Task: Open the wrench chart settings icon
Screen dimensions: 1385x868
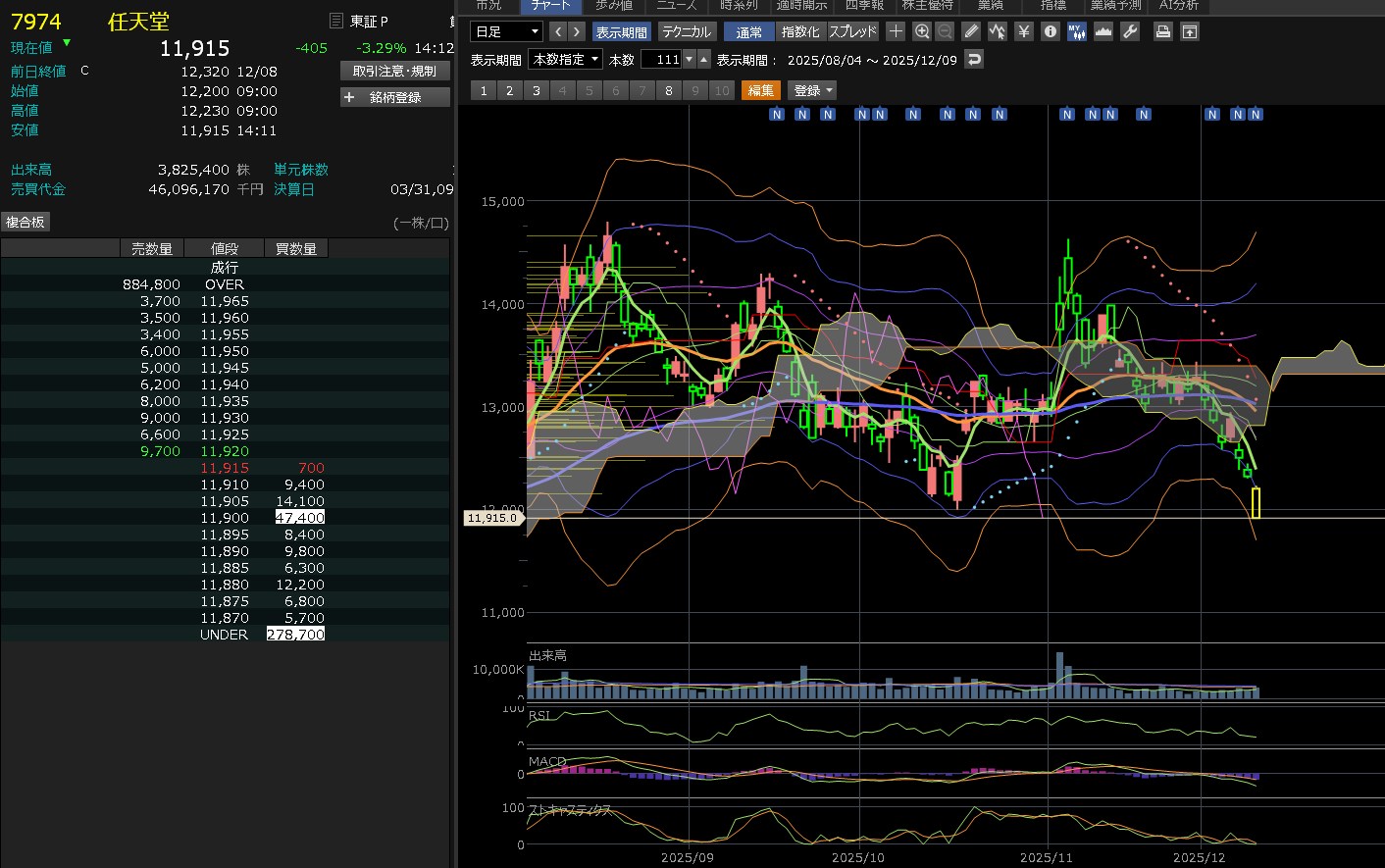Action: 1130,31
